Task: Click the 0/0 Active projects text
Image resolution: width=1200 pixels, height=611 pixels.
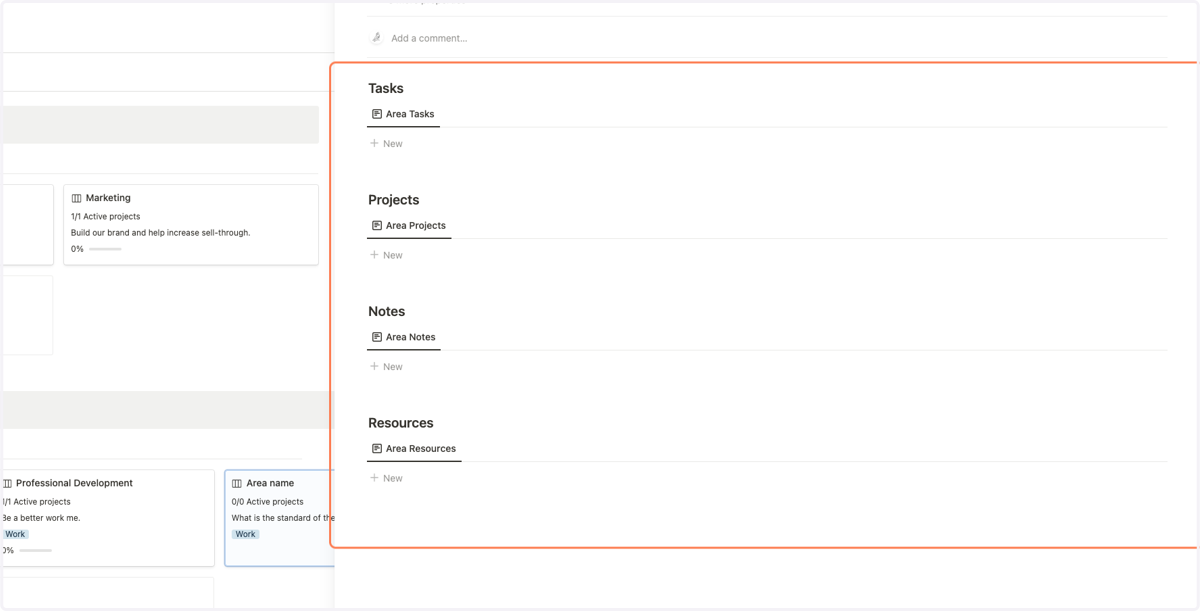Action: [267, 502]
